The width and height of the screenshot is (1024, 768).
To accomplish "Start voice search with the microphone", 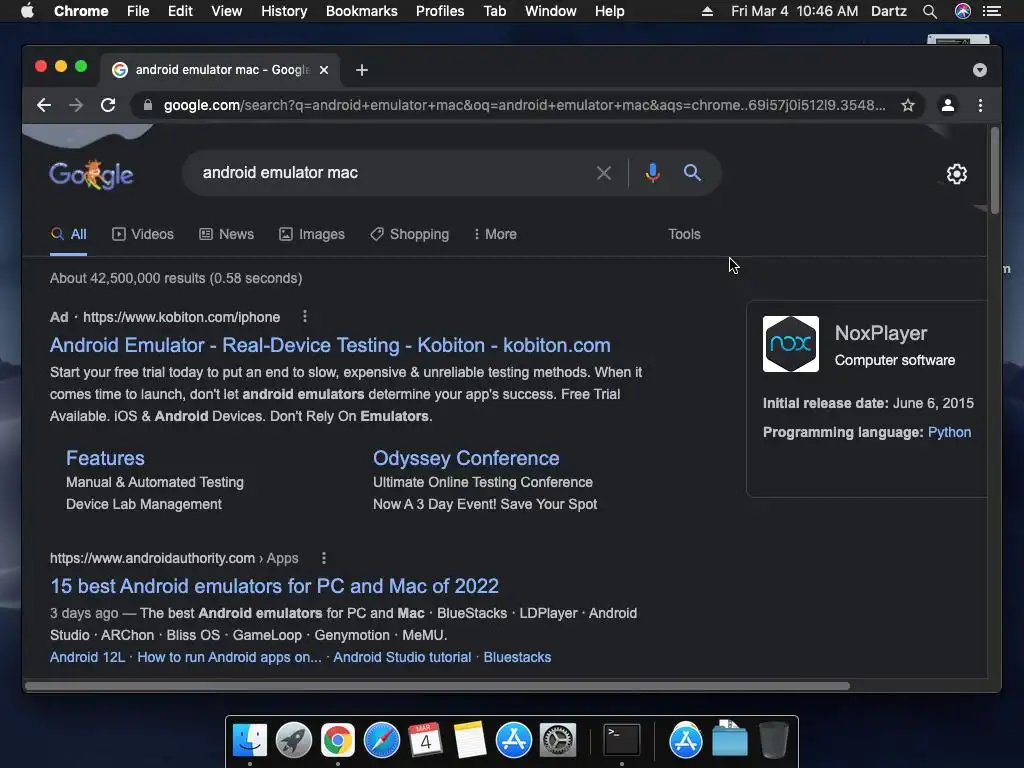I will (x=652, y=173).
